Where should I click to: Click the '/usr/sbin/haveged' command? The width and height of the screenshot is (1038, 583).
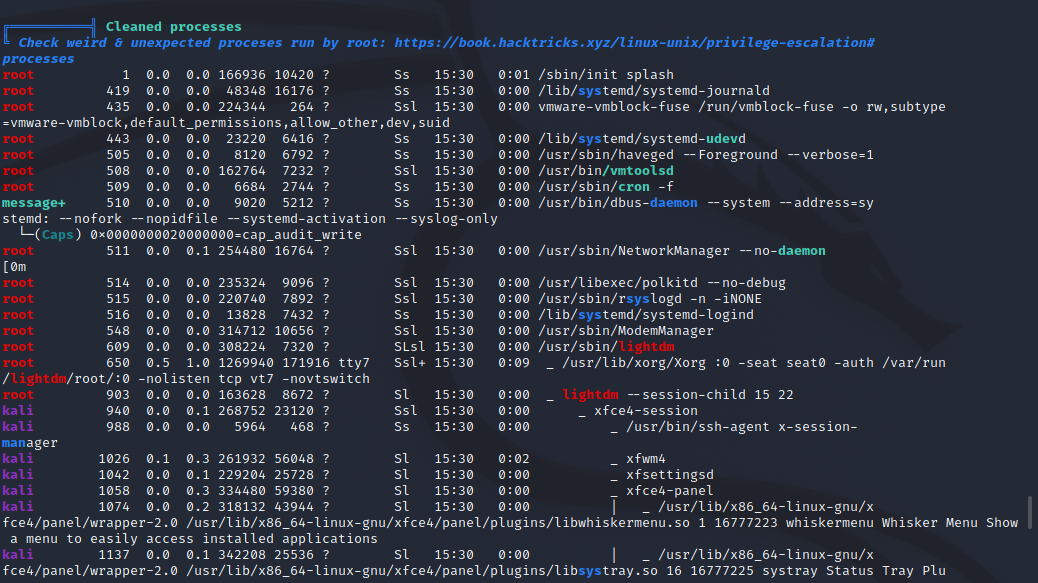click(x=606, y=155)
